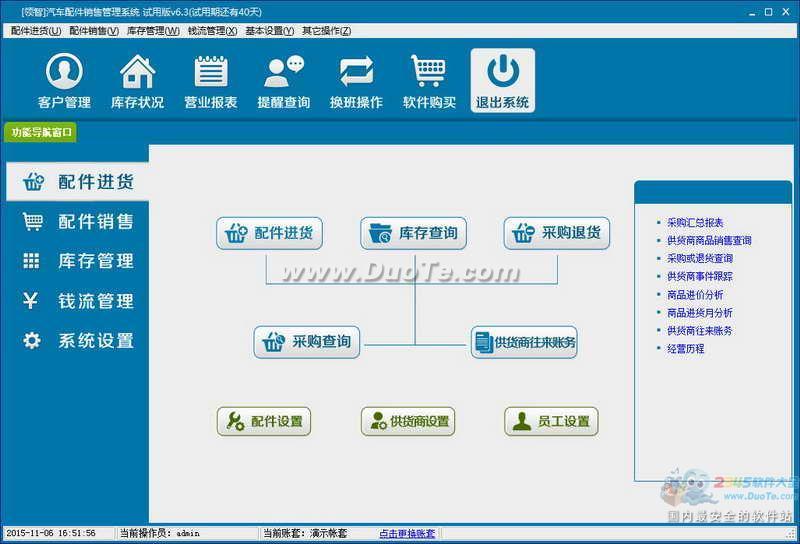Open 供货商往来账务 button
The width and height of the screenshot is (800, 544).
pos(524,342)
